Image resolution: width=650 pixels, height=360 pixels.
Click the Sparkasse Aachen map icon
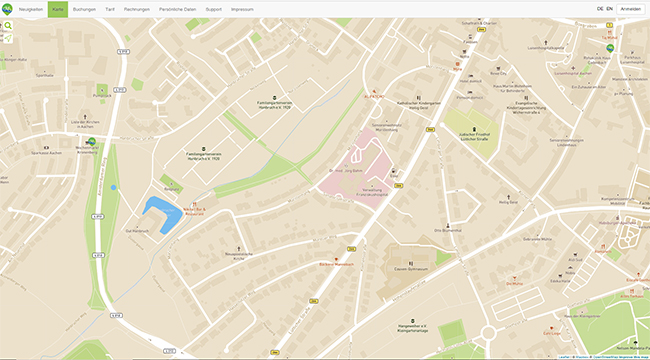tap(46, 147)
